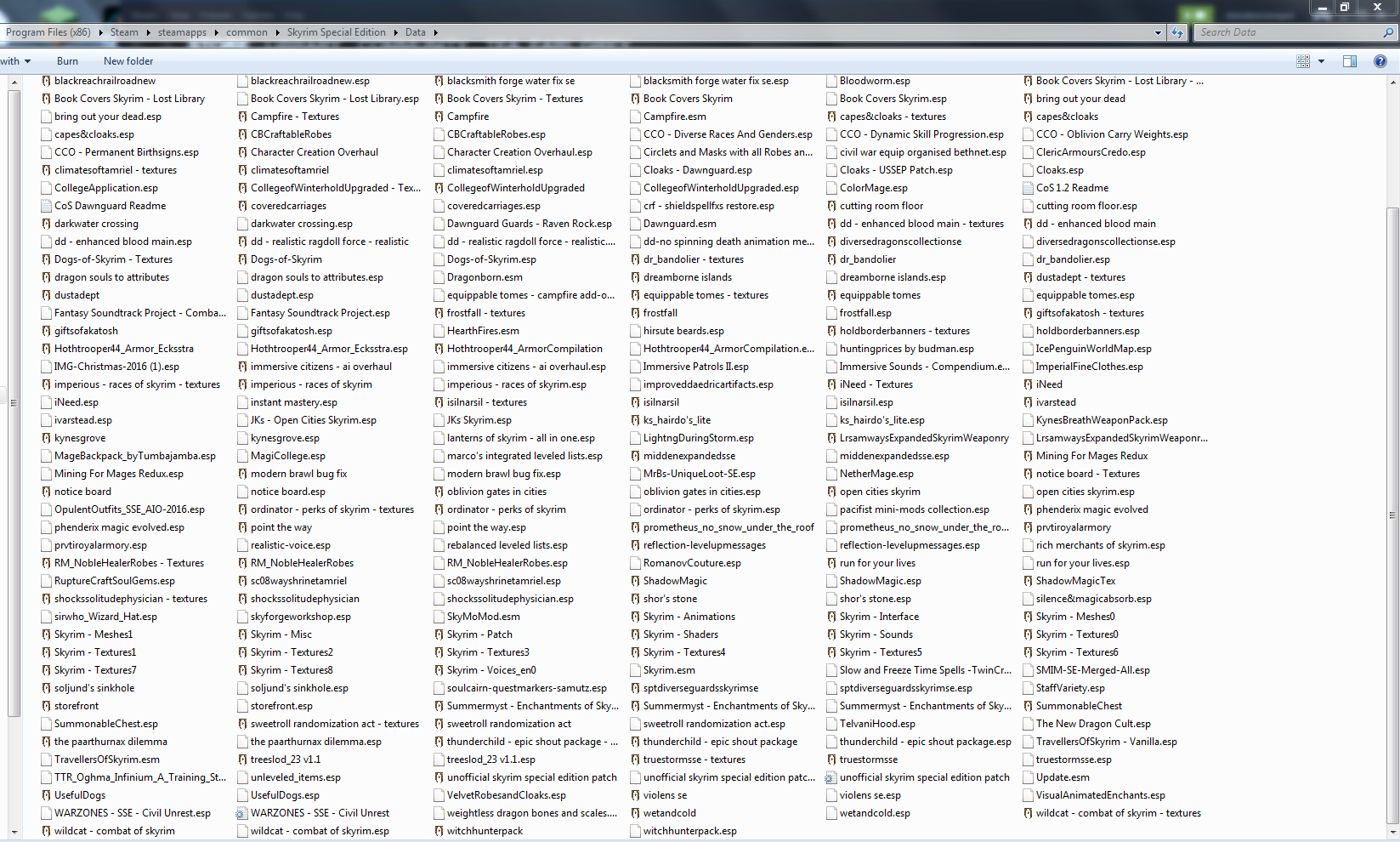Click The New Dragon Cult.esp
The height and width of the screenshot is (842, 1400).
tap(1093, 724)
